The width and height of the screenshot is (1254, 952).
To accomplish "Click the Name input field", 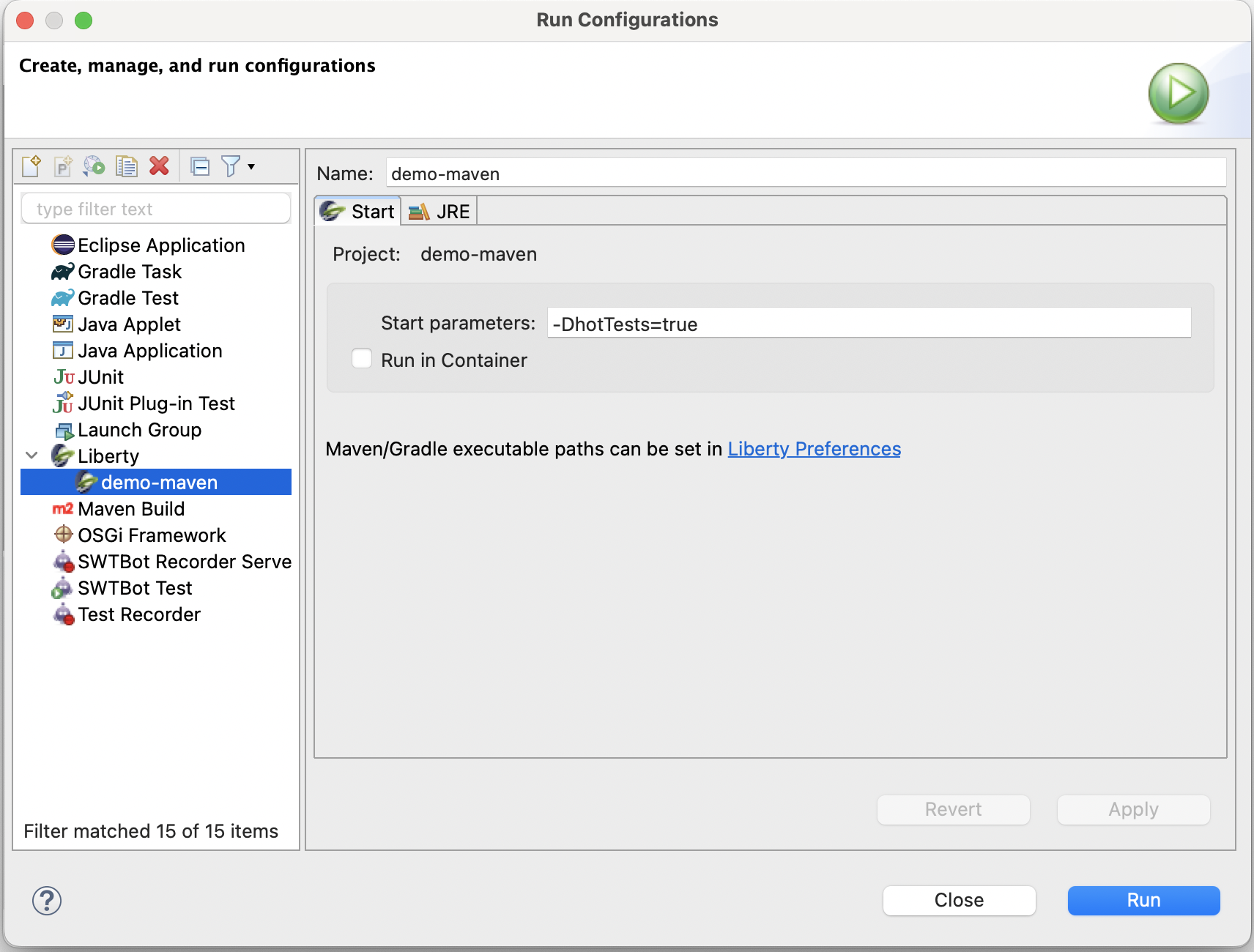I will tap(806, 174).
